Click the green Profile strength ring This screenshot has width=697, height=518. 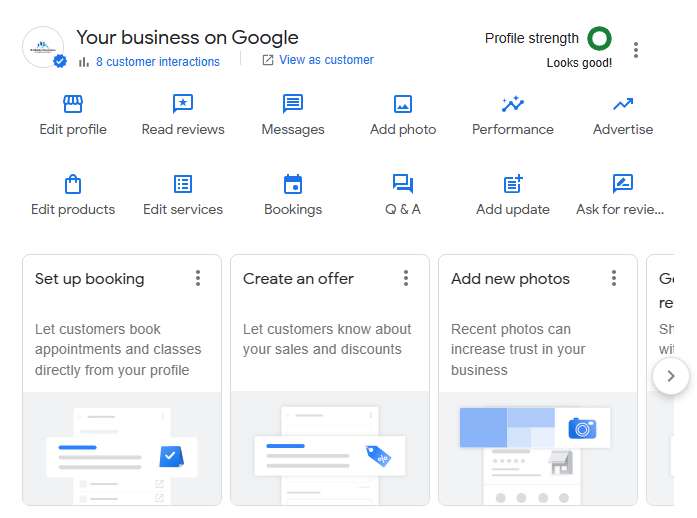click(x=599, y=39)
